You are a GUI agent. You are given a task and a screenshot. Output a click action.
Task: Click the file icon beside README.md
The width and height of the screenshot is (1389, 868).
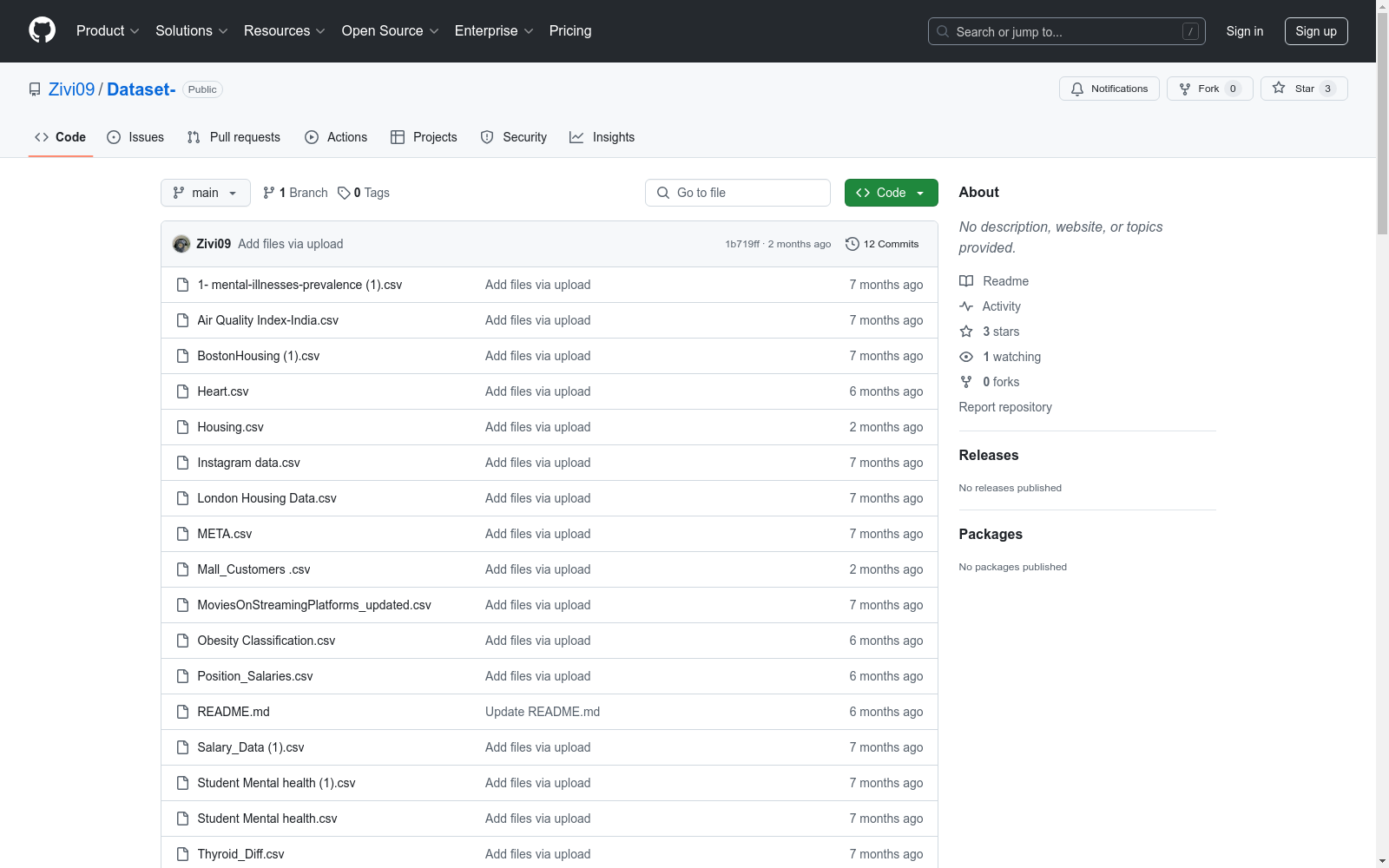pyautogui.click(x=182, y=712)
